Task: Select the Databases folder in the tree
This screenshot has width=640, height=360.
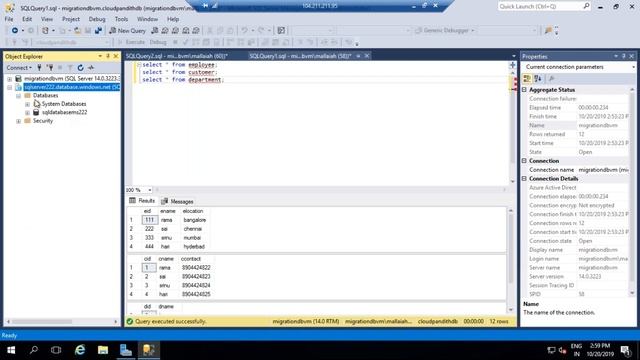Action: tap(45, 96)
